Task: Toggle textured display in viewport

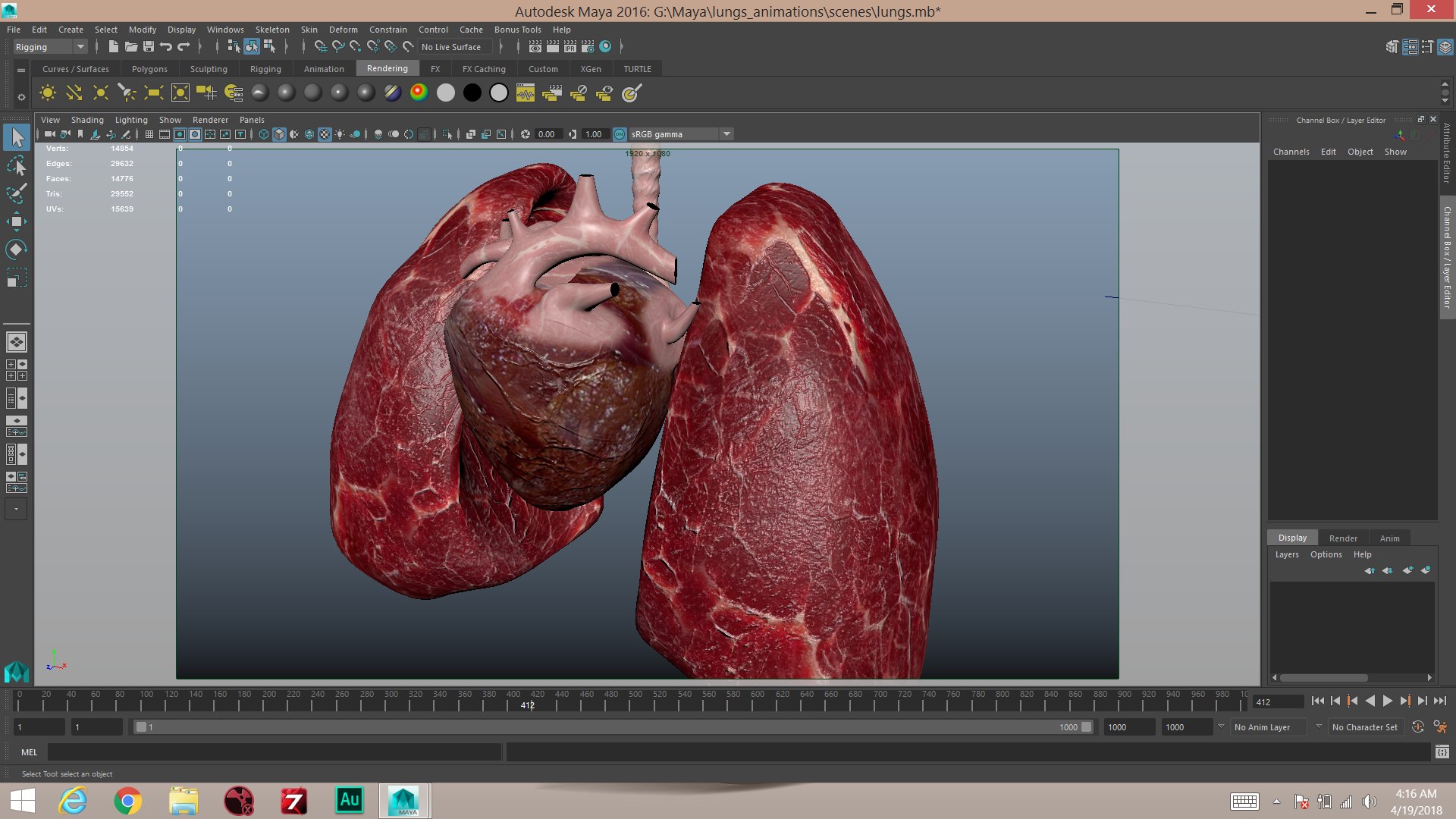Action: [325, 134]
